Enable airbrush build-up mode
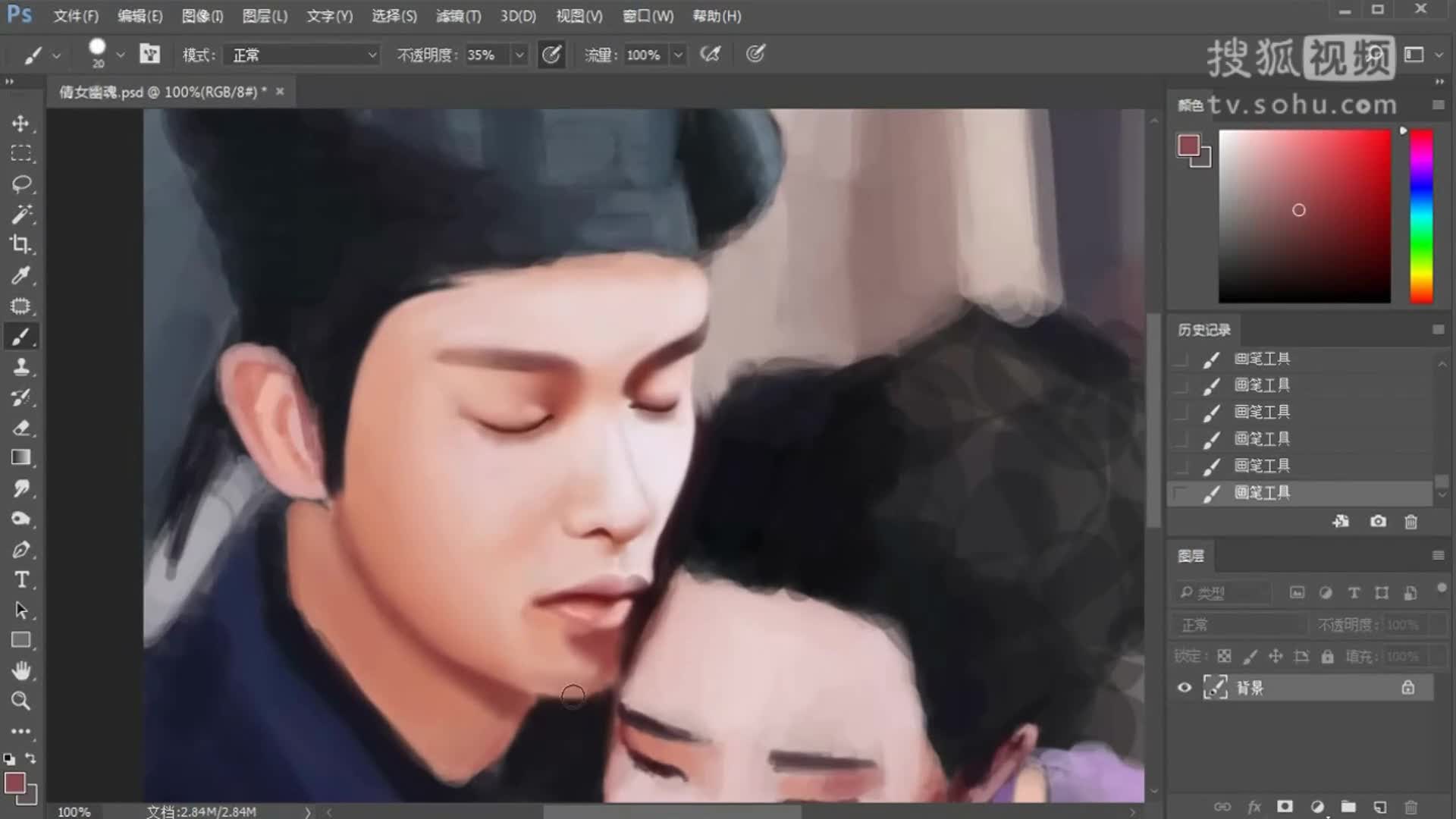 point(711,54)
